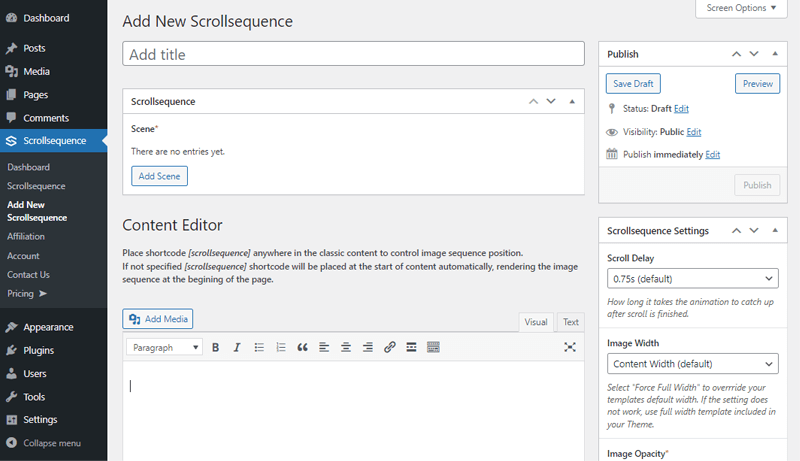
Task: Align text right
Action: point(367,347)
